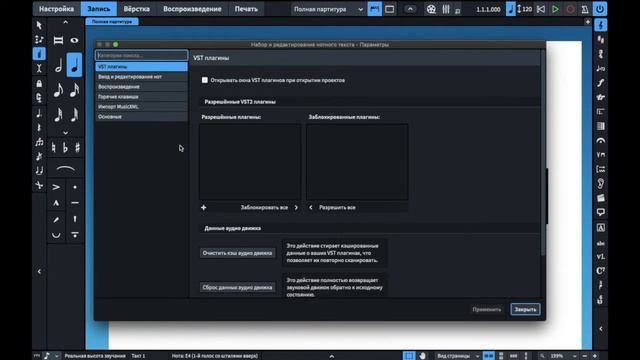Collapse the right panel with arrow
Image resolution: width=640 pixels, height=360 pixels.
point(600,329)
